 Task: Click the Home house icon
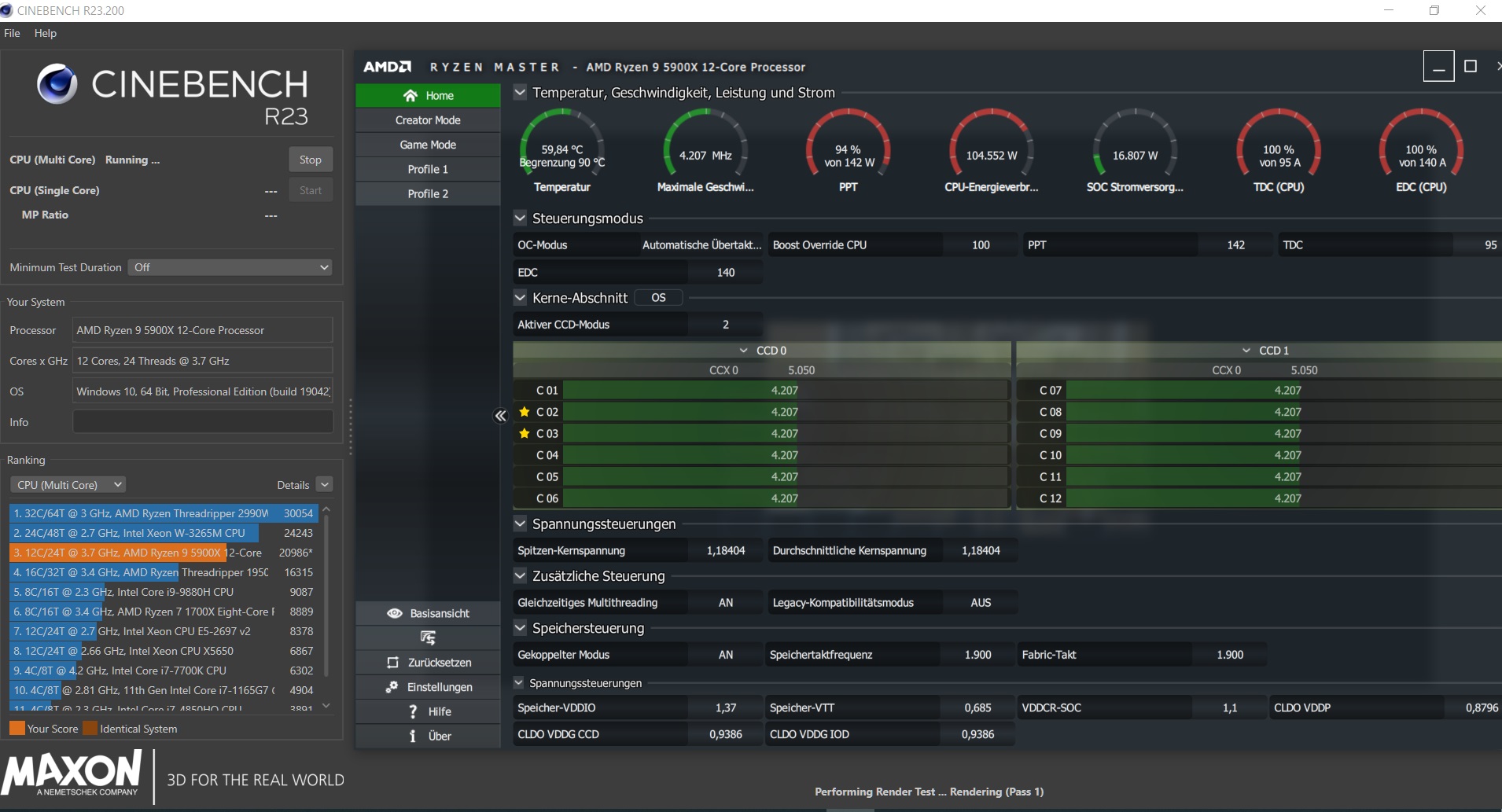coord(410,95)
